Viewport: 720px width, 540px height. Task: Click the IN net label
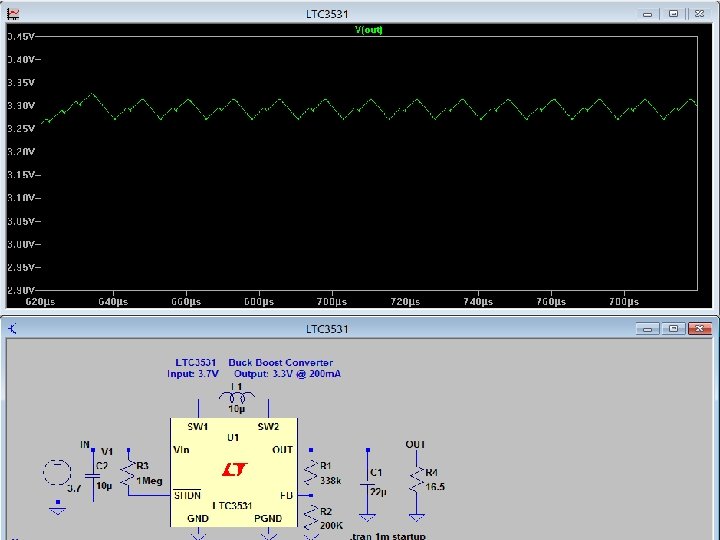click(85, 444)
